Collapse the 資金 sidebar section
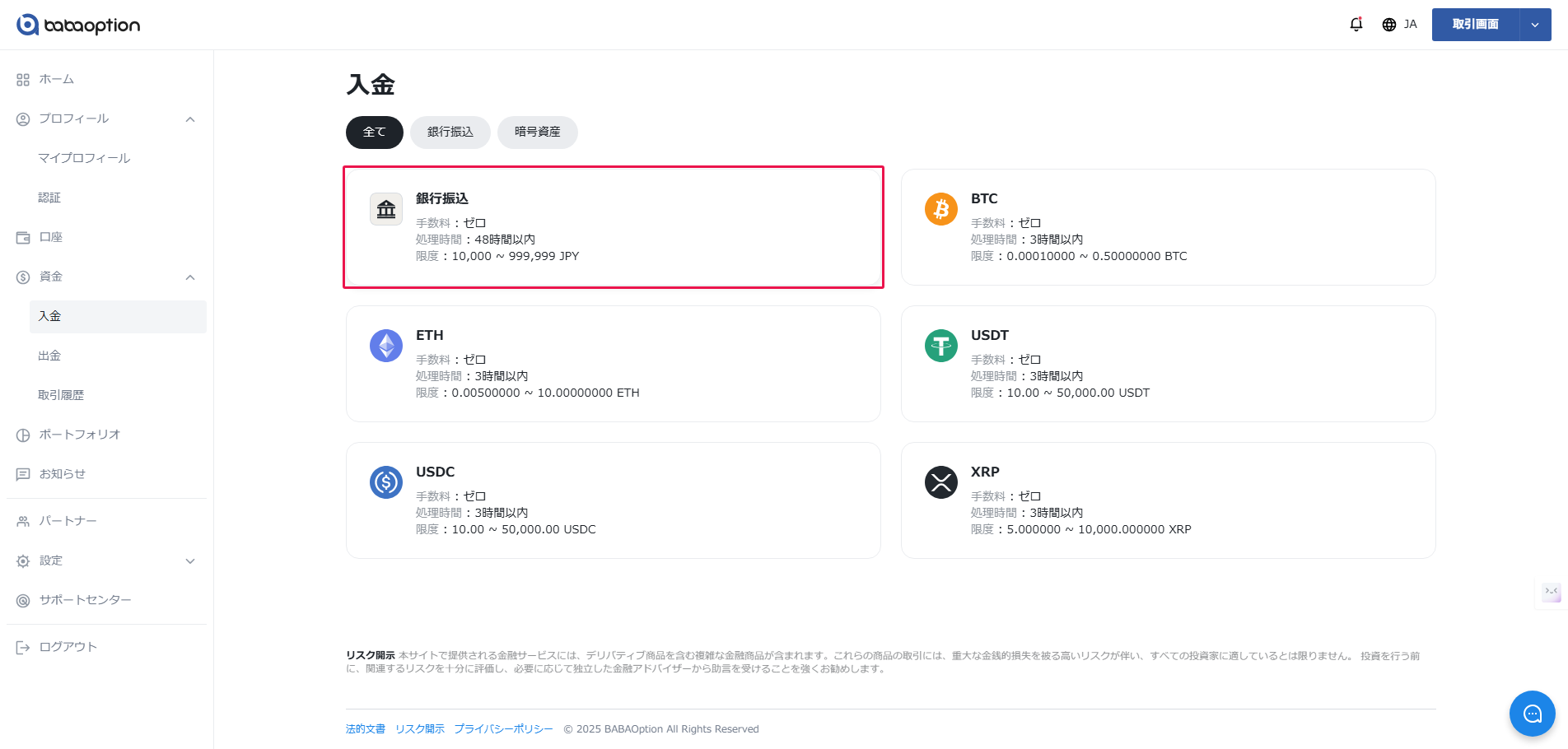Screen dimensions: 1568x749 tap(190, 277)
